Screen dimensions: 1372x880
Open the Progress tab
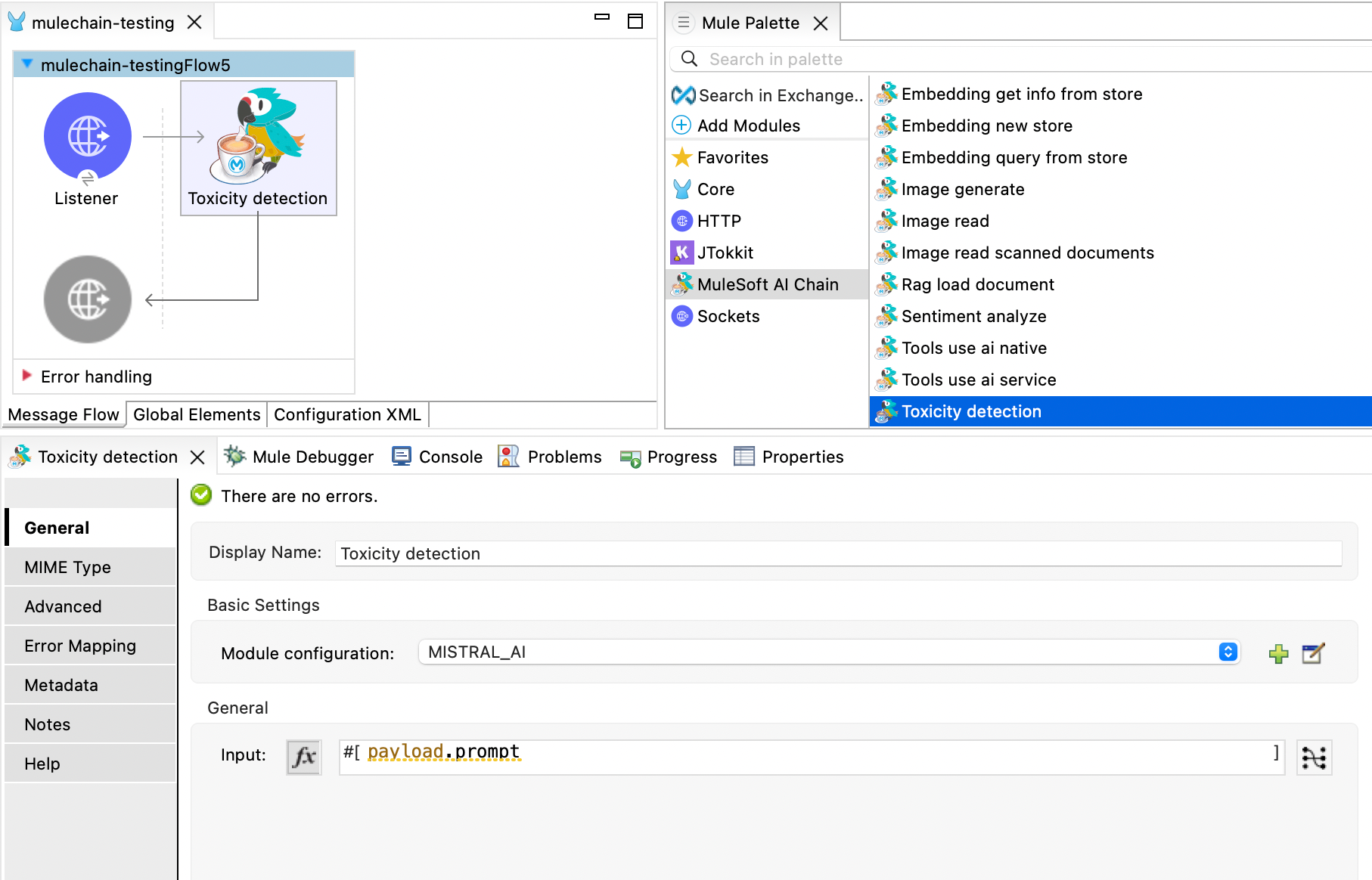click(x=668, y=457)
